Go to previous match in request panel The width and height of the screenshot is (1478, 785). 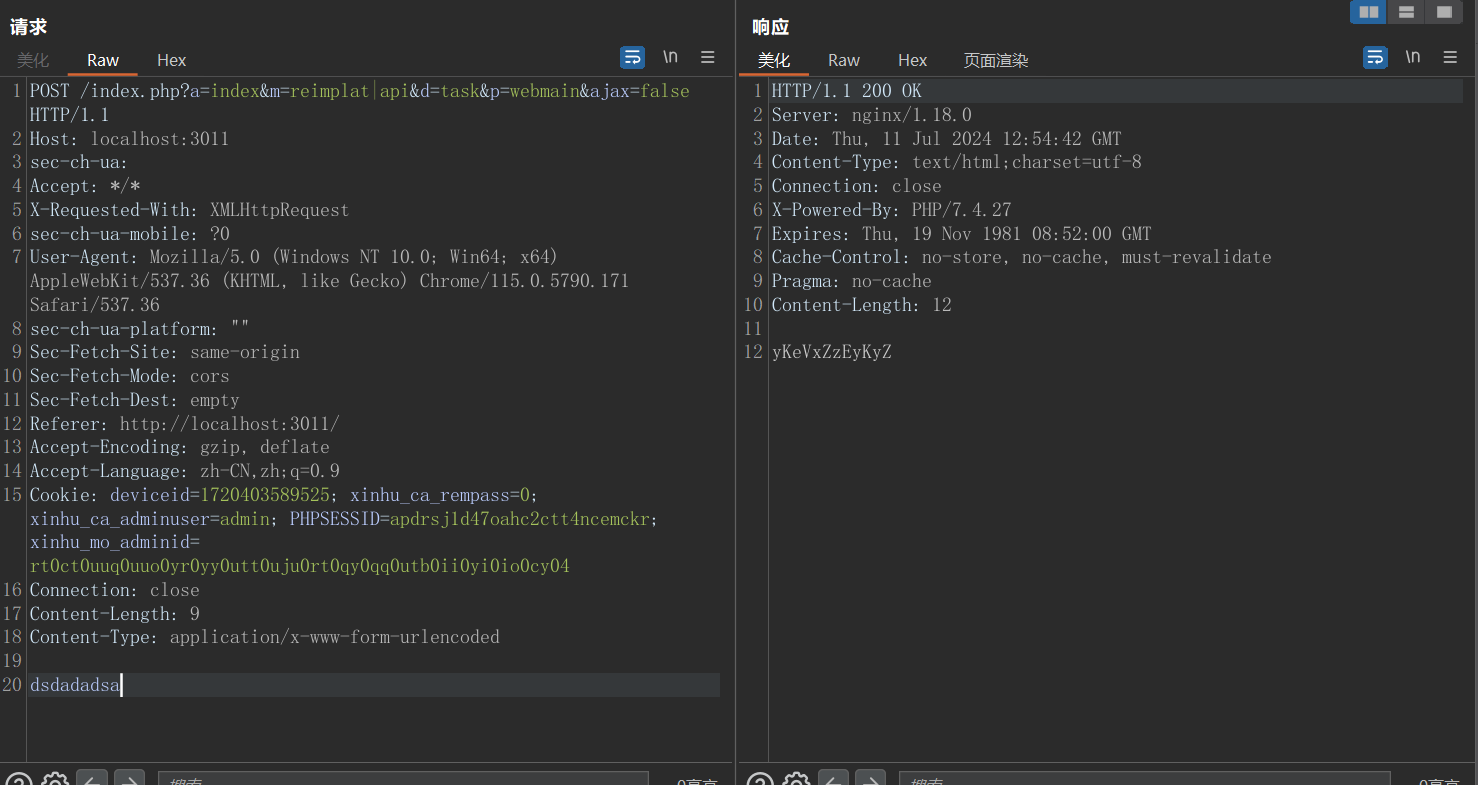pos(93,780)
